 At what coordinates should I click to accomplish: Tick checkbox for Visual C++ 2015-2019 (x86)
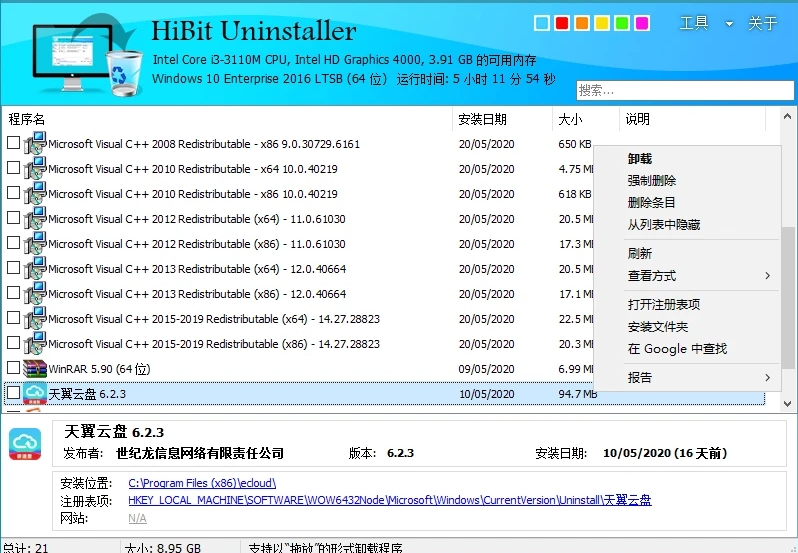pos(13,342)
